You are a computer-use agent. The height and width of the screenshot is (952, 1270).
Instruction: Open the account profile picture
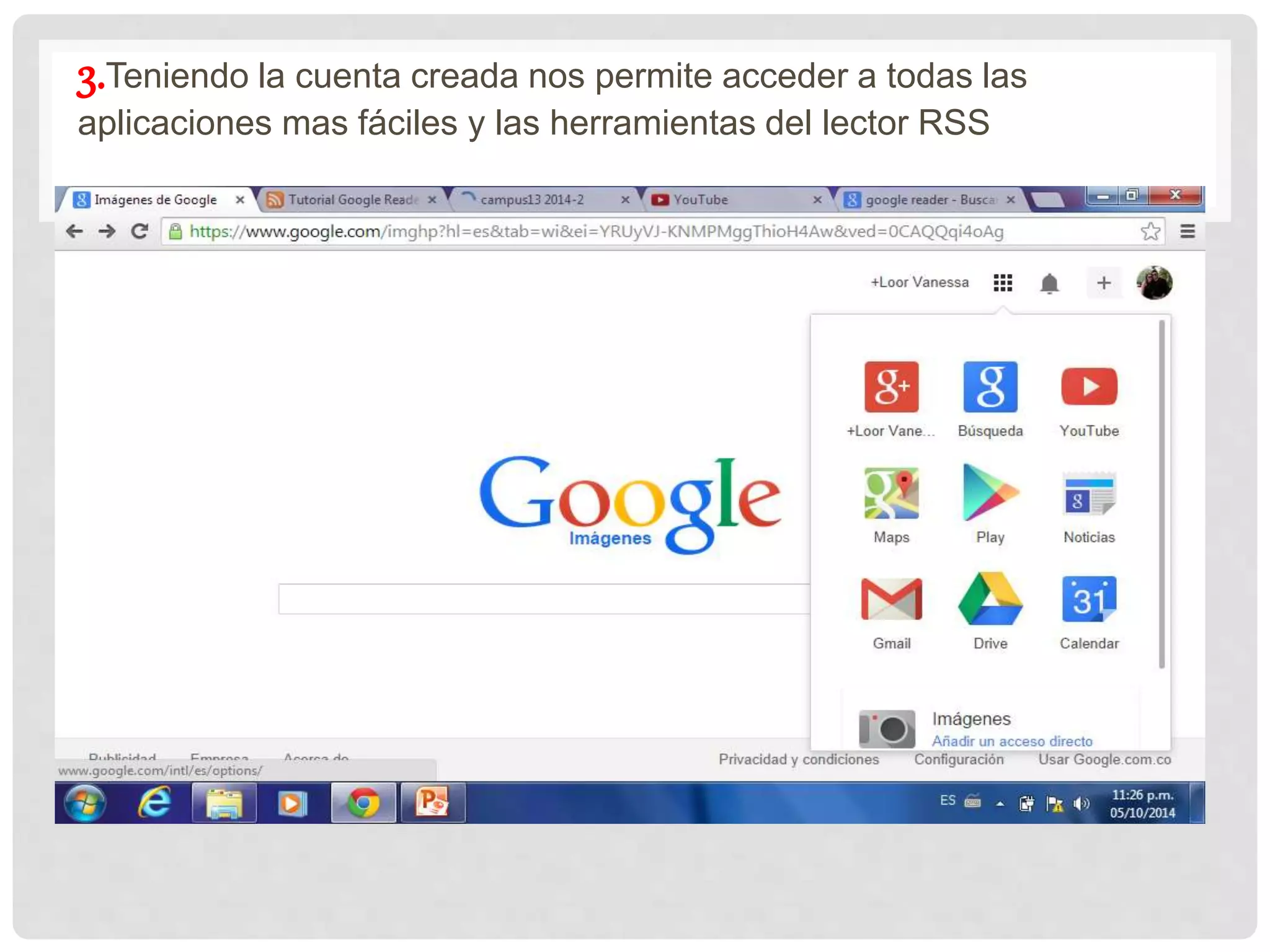[x=1154, y=283]
